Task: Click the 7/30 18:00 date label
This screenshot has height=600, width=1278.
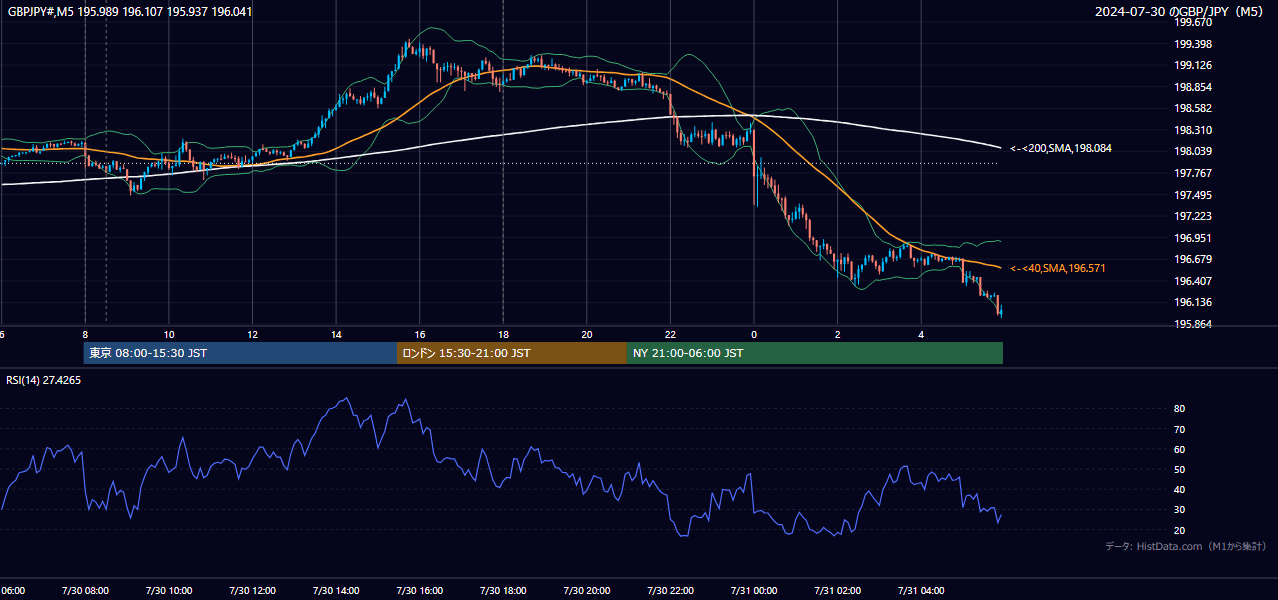Action: tap(503, 591)
